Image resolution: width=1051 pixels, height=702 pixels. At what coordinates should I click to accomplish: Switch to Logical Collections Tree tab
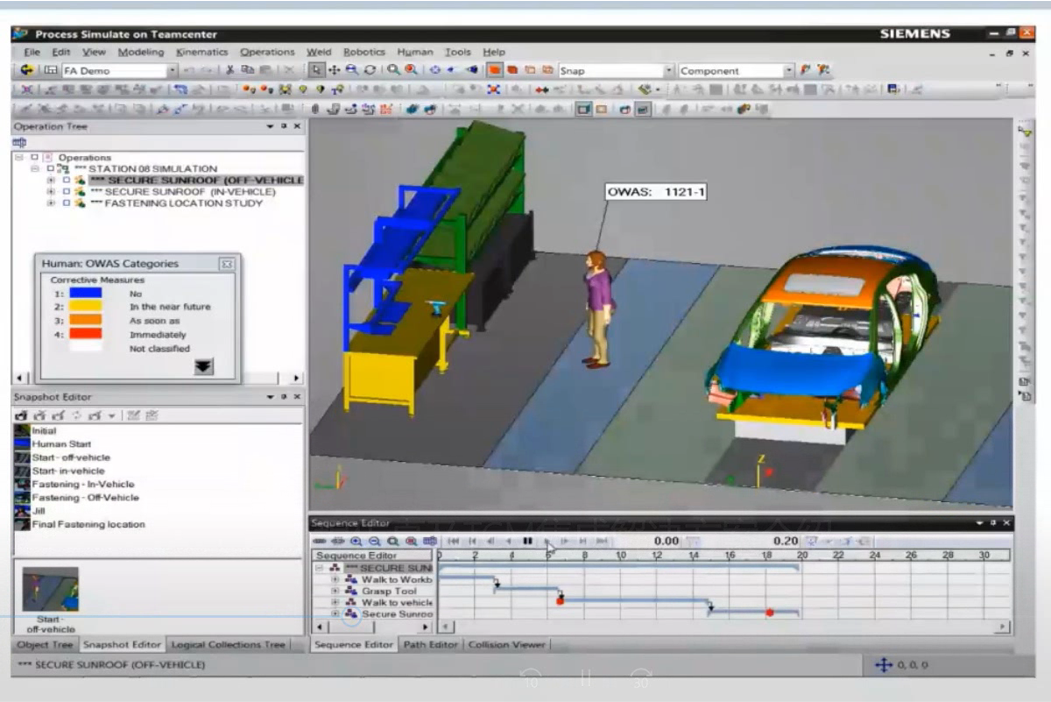click(x=228, y=644)
